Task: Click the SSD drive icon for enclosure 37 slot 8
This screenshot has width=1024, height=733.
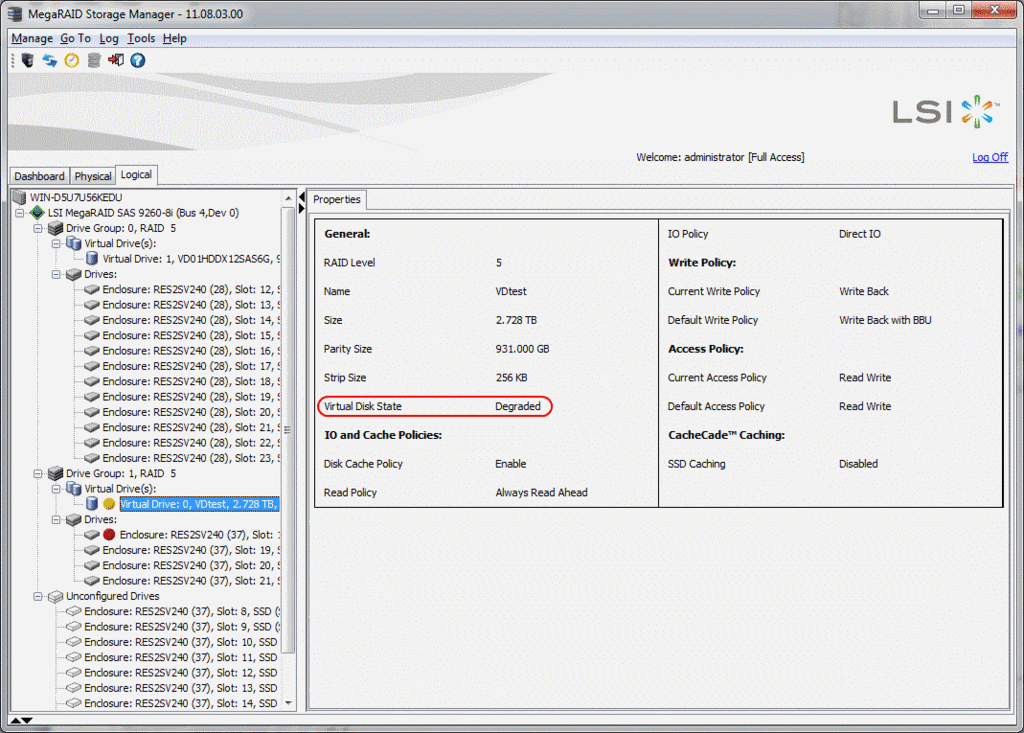Action: [73, 611]
